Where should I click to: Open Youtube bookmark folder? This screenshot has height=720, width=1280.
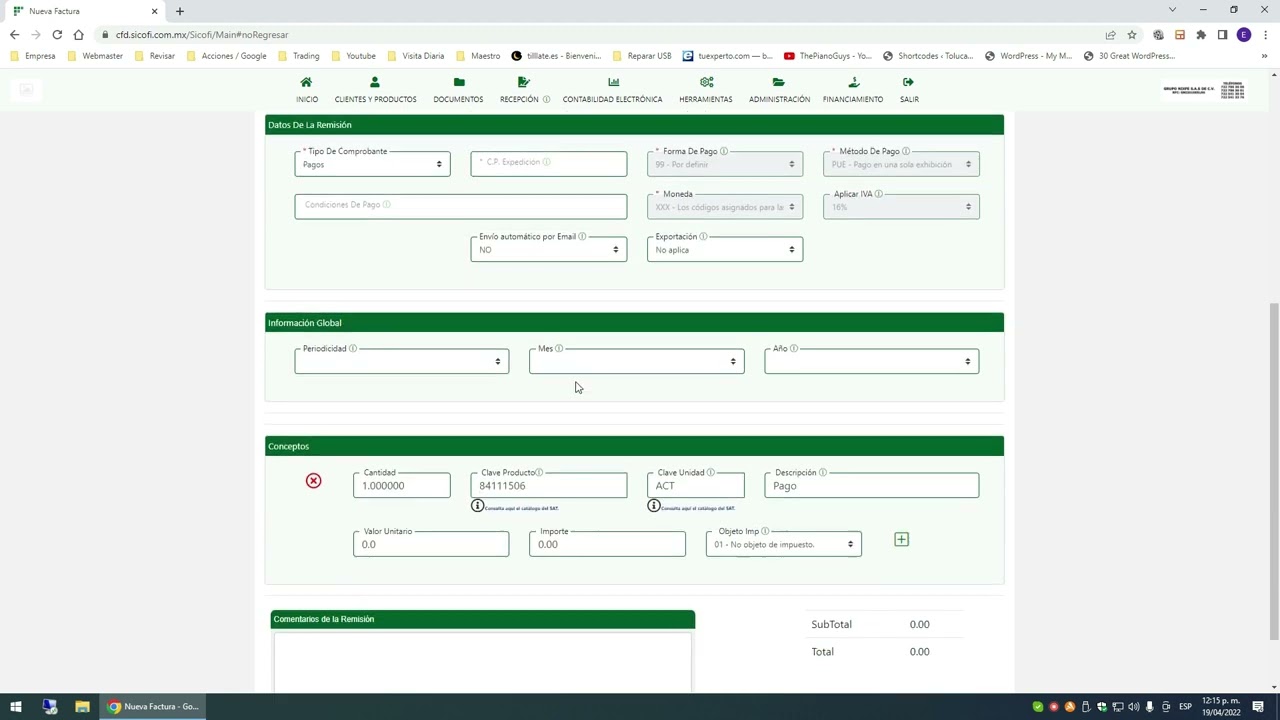point(353,56)
